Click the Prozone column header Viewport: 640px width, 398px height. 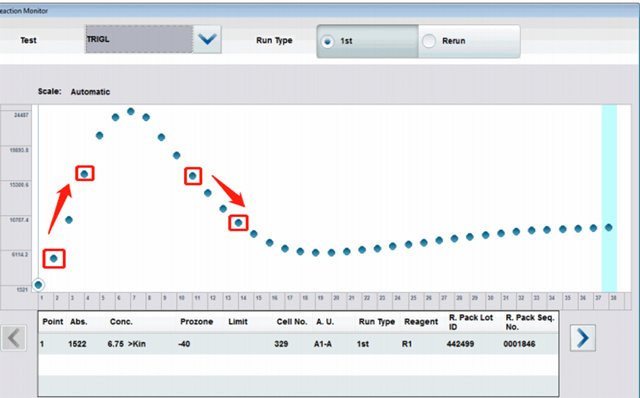tap(197, 322)
